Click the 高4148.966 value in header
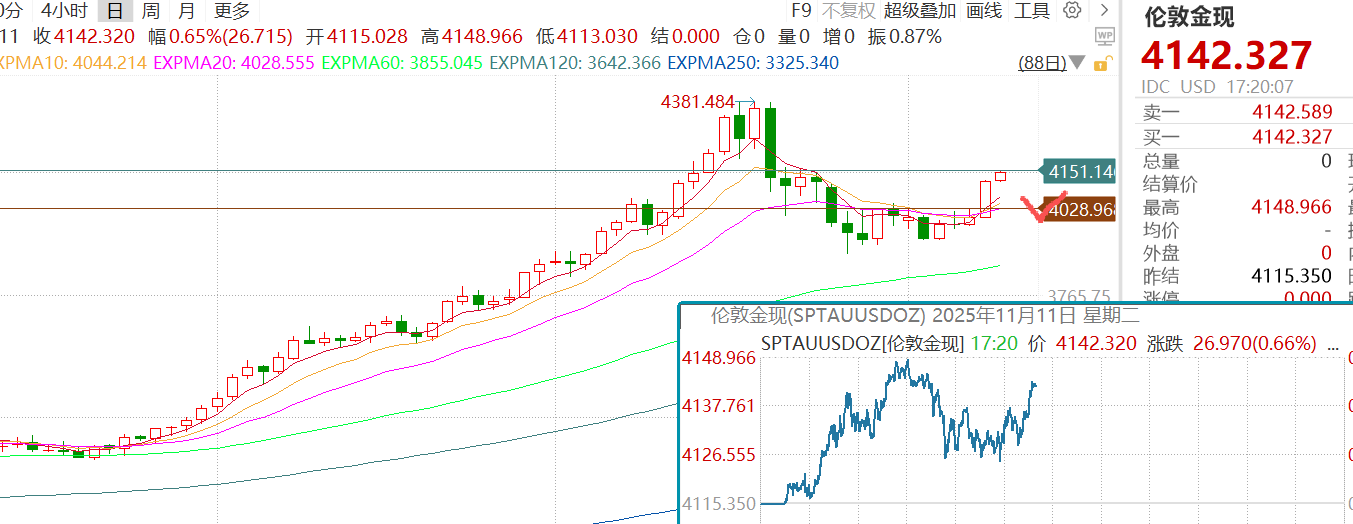Screen dimensions: 1353x524 tap(471, 37)
